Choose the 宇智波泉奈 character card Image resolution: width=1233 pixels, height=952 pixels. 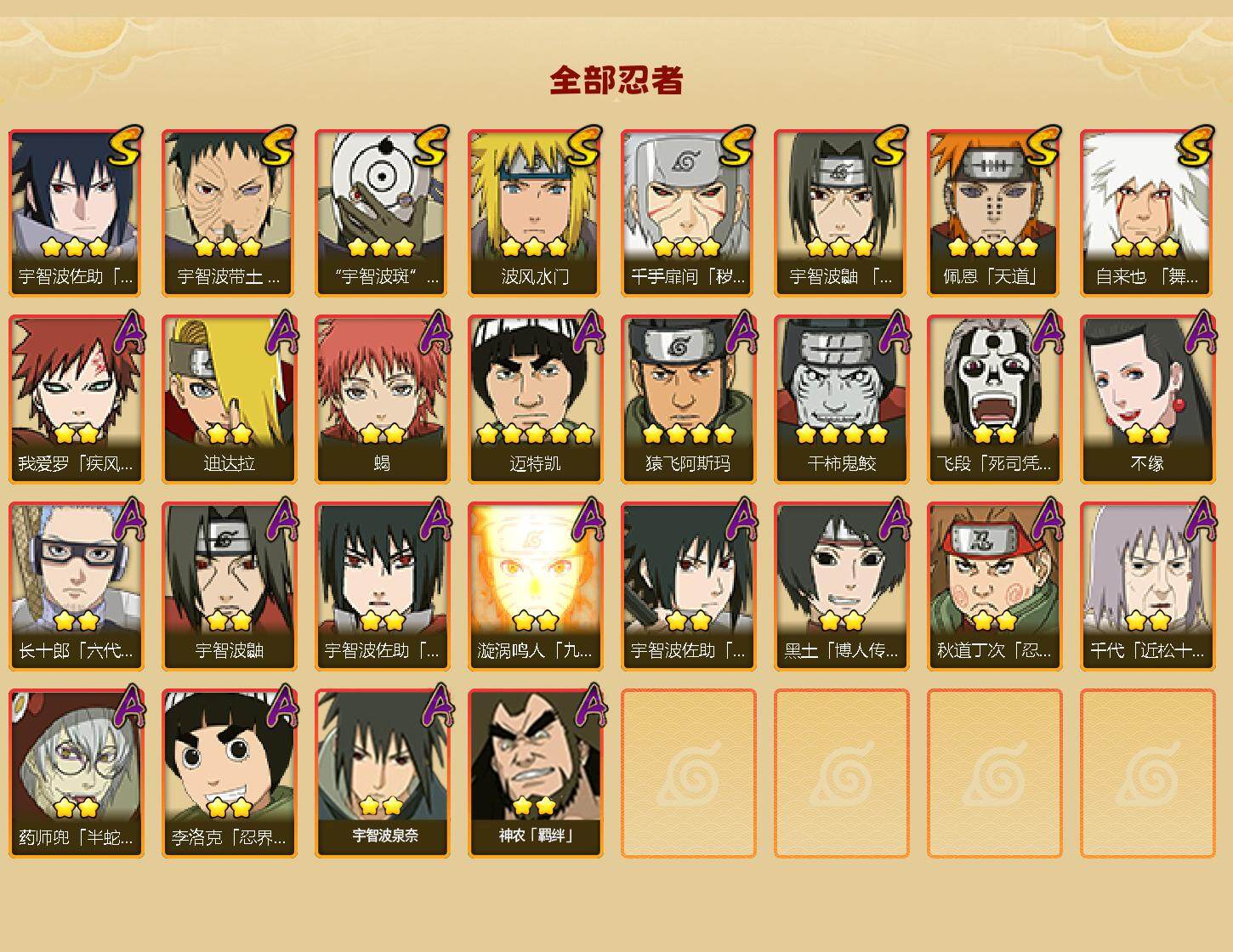click(382, 773)
